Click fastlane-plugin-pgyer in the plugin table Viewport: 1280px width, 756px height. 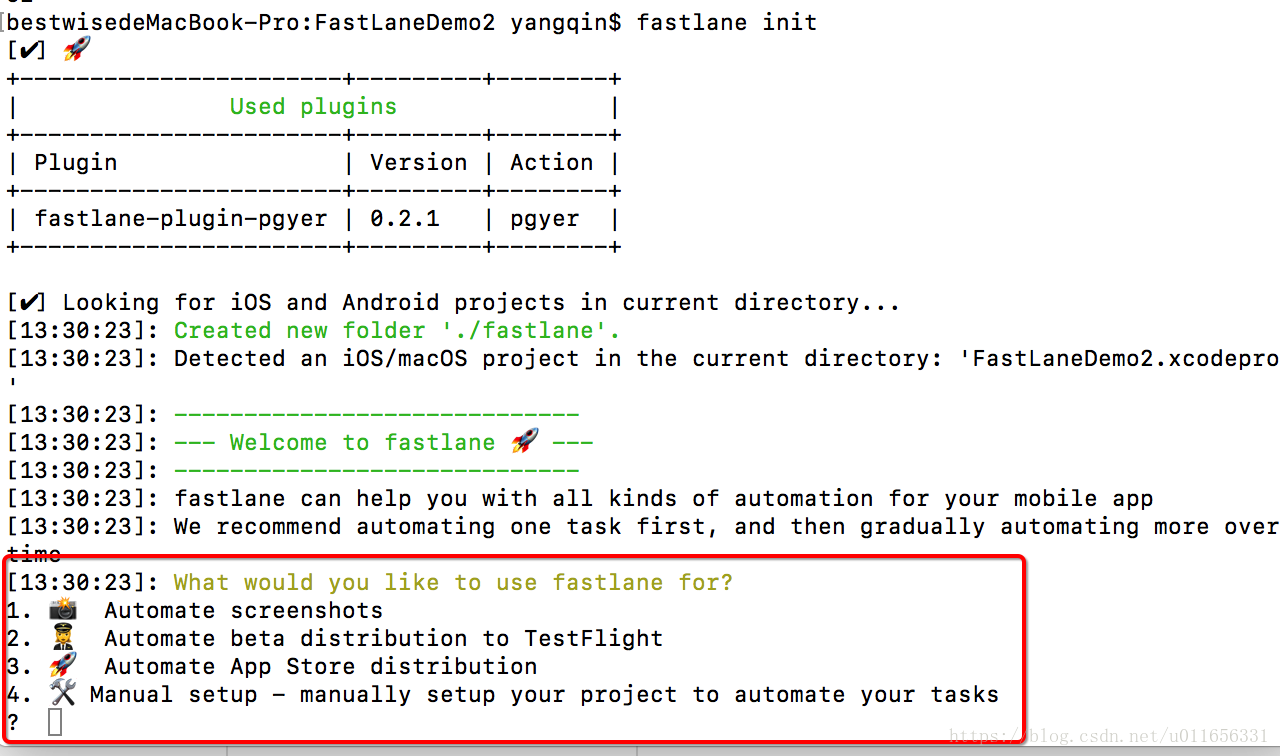point(181,218)
